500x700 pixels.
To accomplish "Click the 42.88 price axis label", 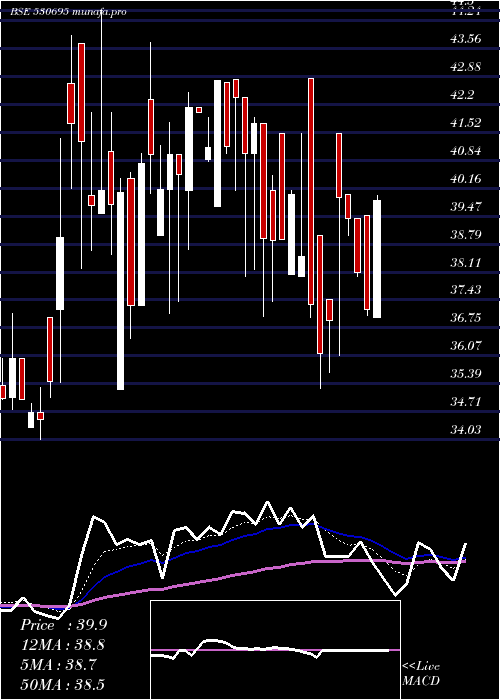I will click(x=466, y=67).
